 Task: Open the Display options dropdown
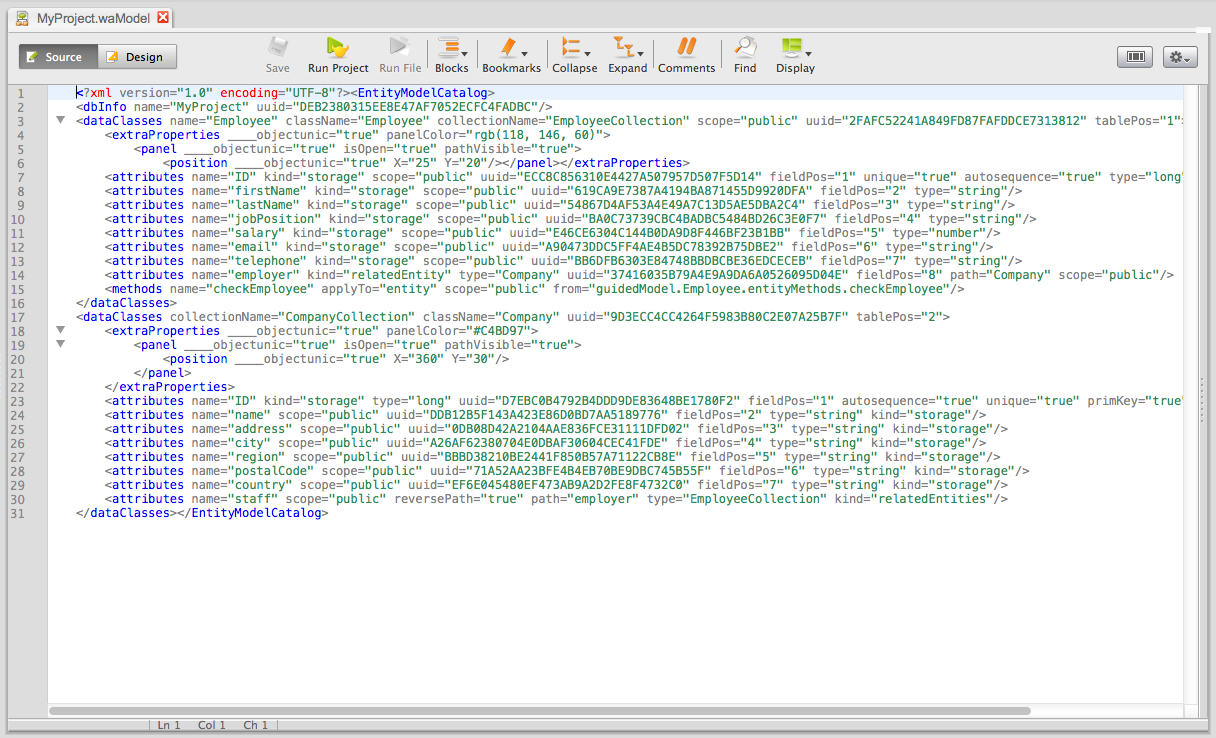coord(808,53)
